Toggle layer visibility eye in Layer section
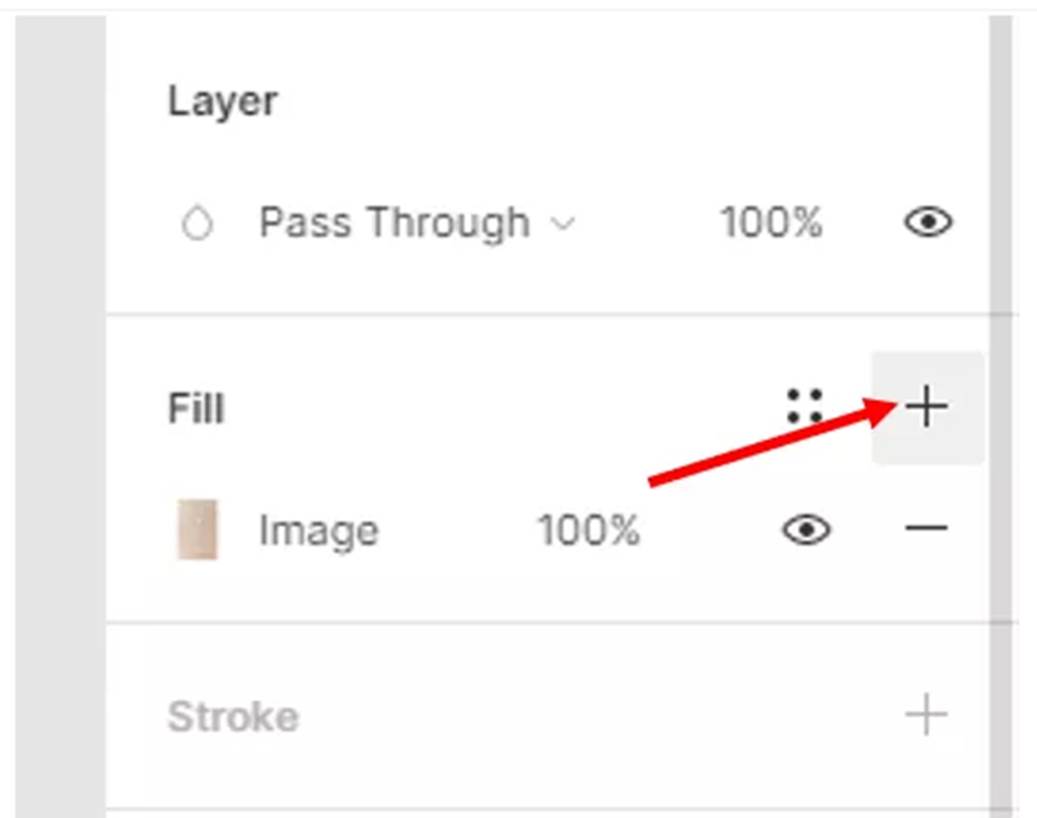Image resolution: width=1037 pixels, height=818 pixels. [x=928, y=222]
